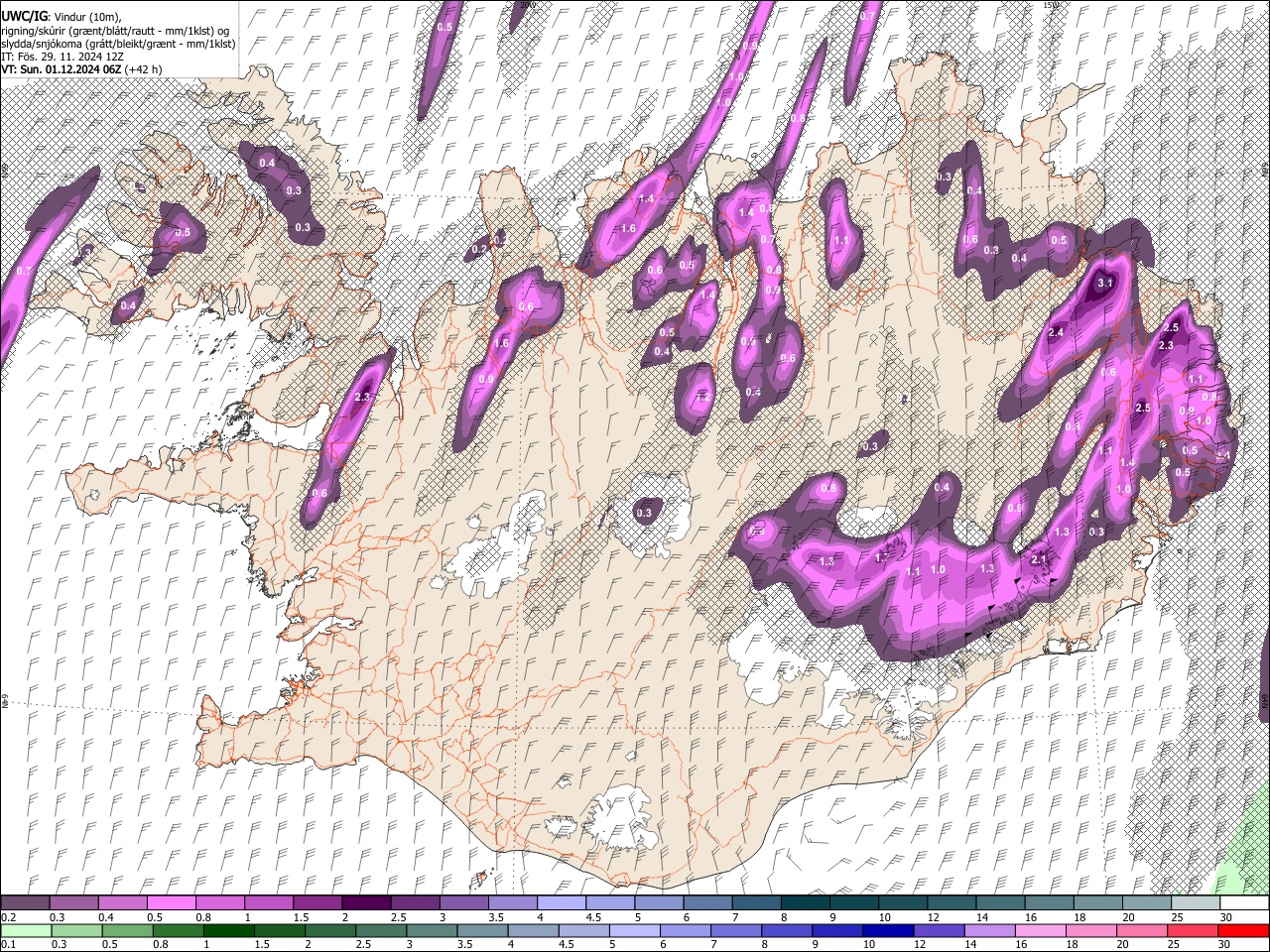The height and width of the screenshot is (952, 1270).
Task: Select the pale green 0.1–0.3 rain legend swatch
Action: pyautogui.click(x=26, y=930)
